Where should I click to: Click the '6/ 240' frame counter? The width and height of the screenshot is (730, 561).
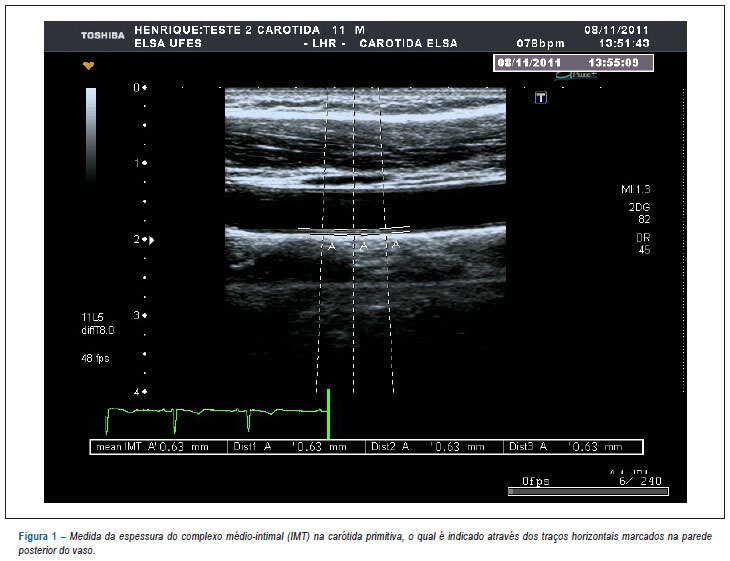coord(640,481)
